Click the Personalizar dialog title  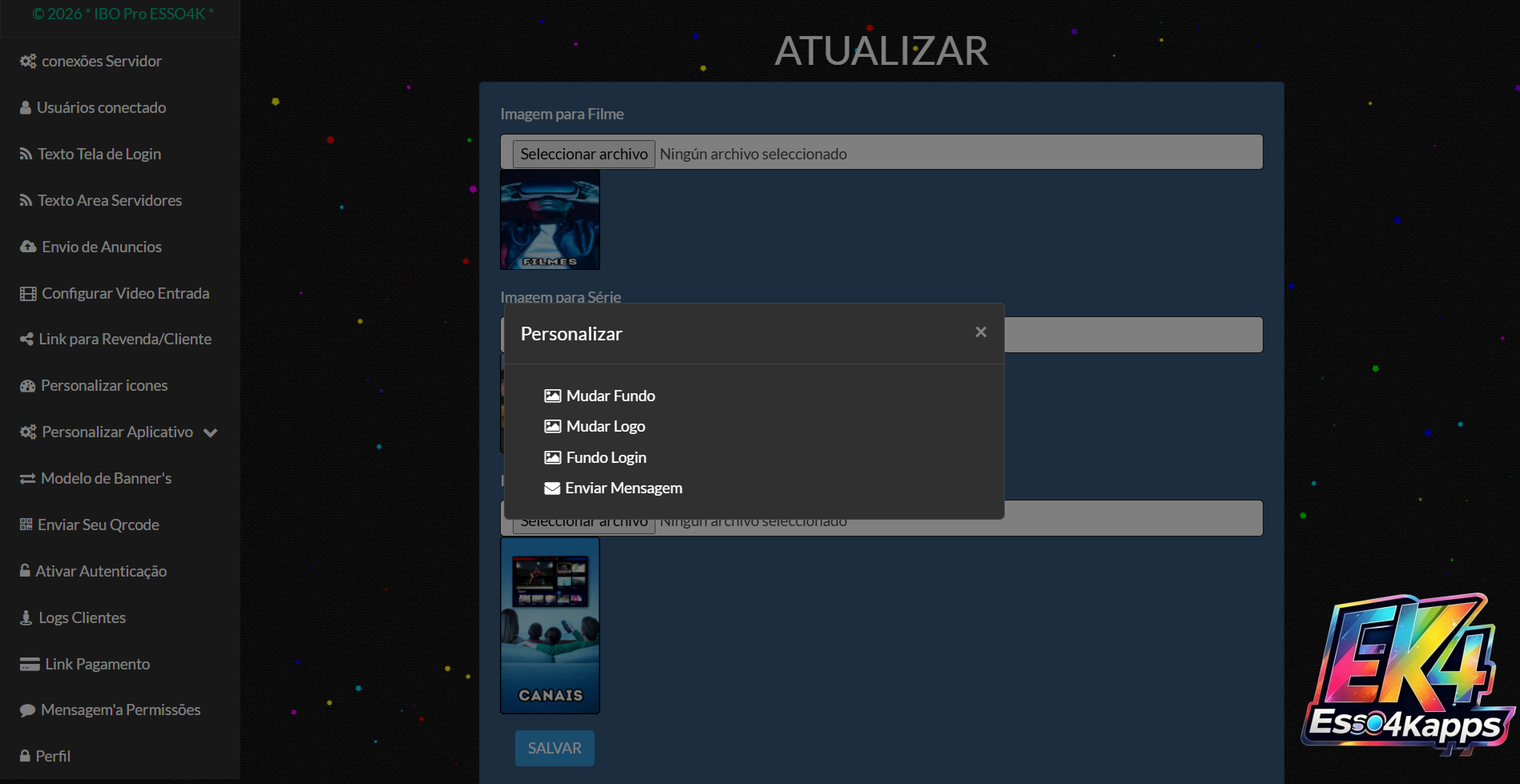coord(571,334)
